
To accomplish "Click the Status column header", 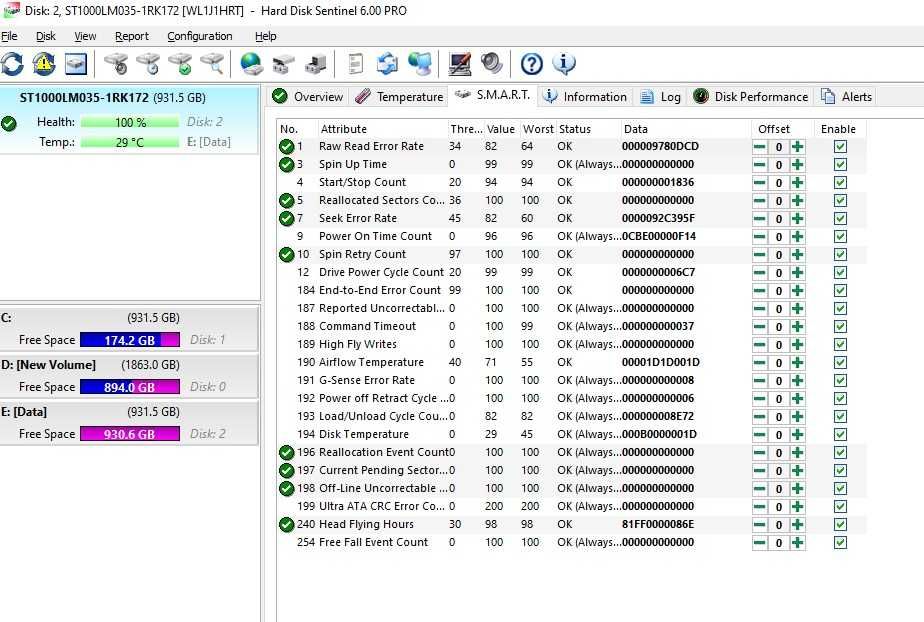I will [588, 129].
